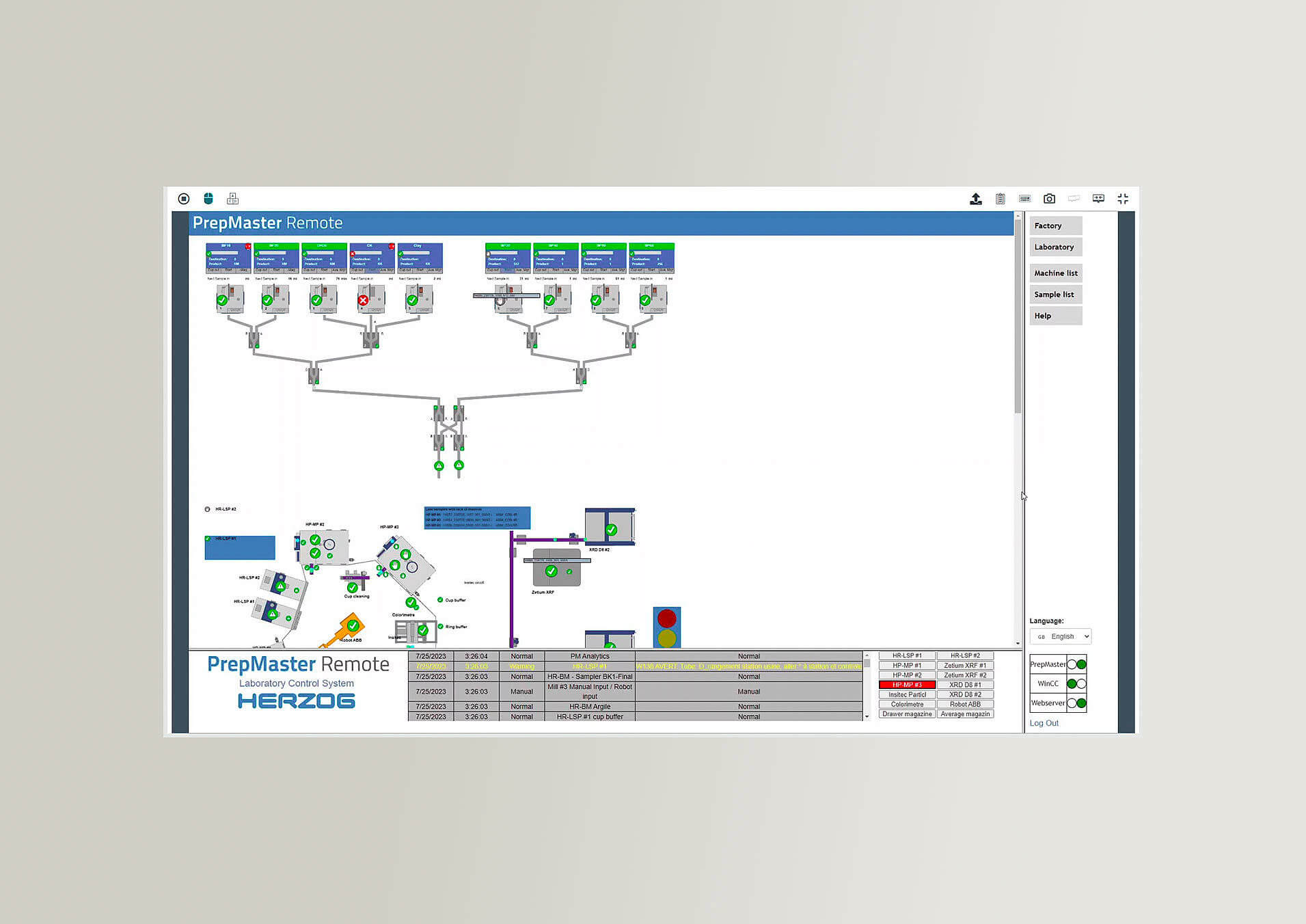
Task: Select the HP-MP #2 machine button
Action: (907, 675)
